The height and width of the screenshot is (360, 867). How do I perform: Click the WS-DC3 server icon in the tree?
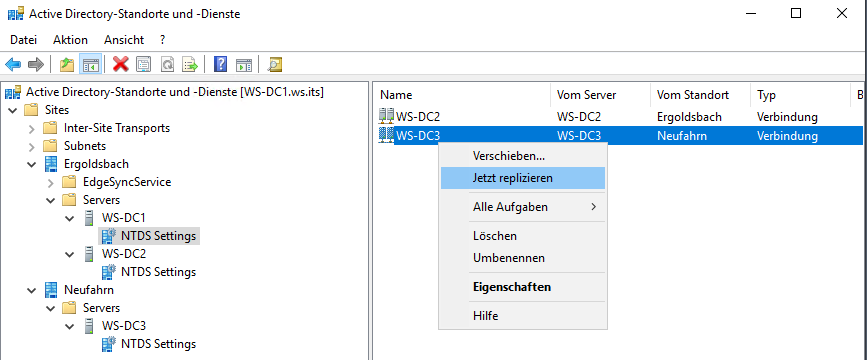point(88,326)
